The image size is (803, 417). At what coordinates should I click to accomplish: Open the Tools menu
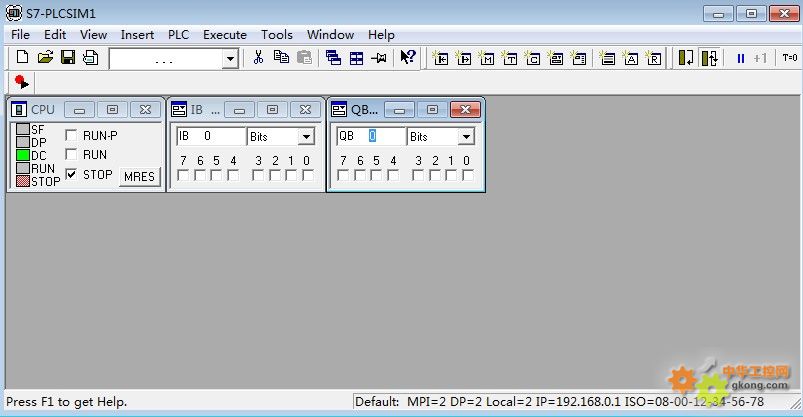[x=277, y=35]
